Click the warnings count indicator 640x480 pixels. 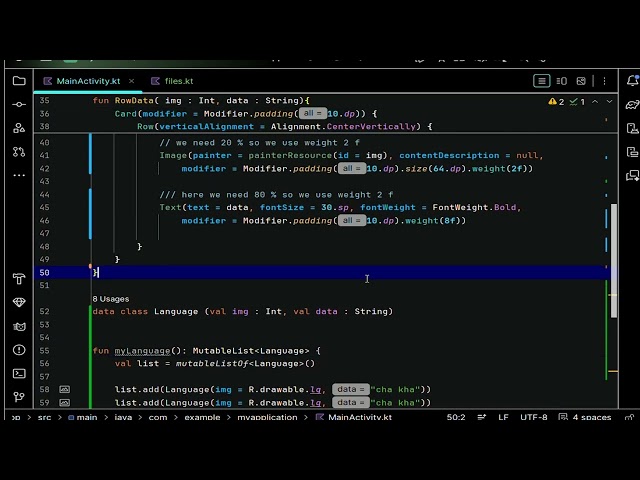556,102
